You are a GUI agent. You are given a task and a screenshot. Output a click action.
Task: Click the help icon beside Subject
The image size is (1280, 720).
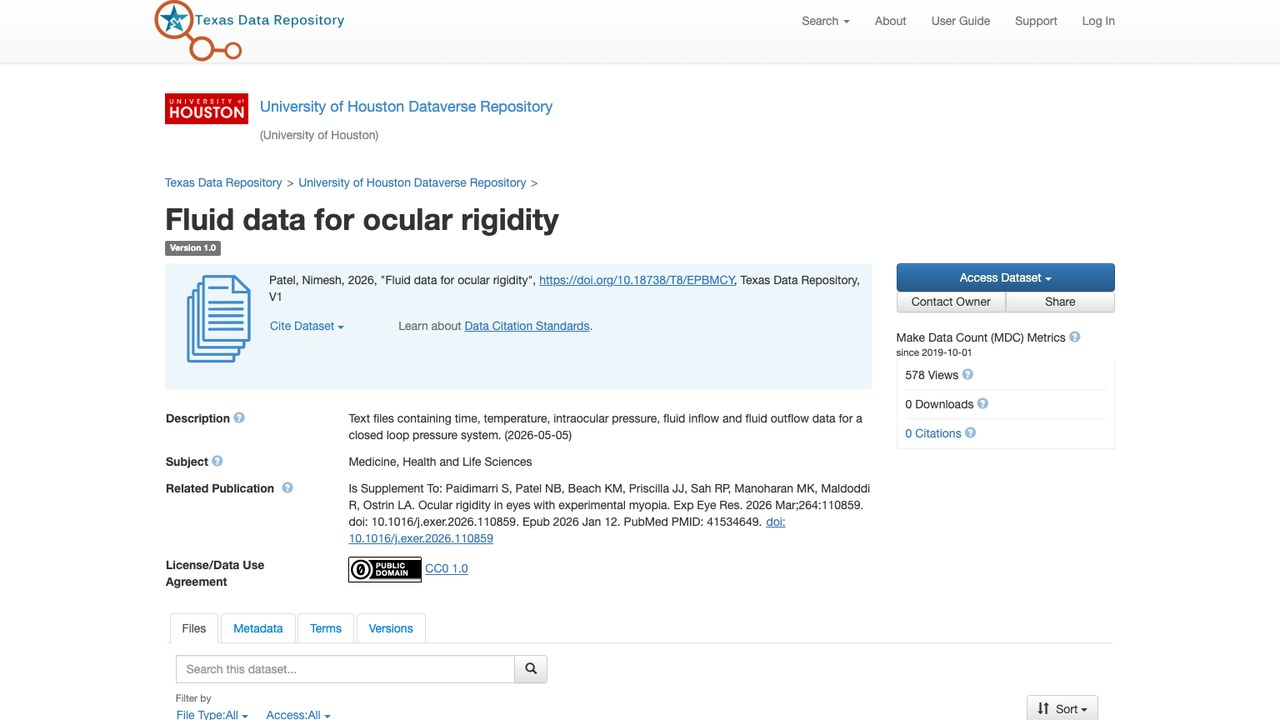coord(217,461)
